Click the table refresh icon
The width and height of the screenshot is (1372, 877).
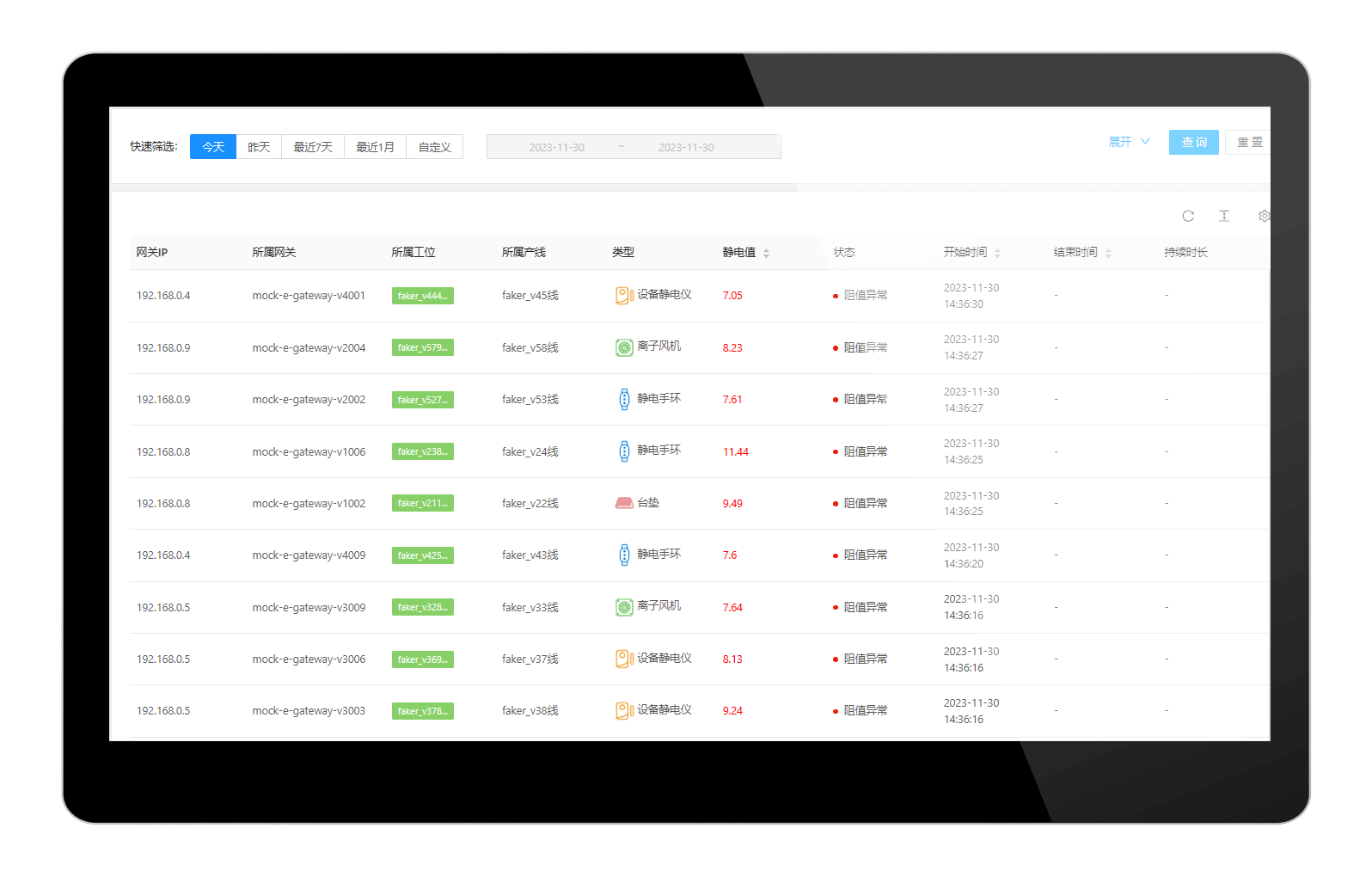(x=1188, y=216)
